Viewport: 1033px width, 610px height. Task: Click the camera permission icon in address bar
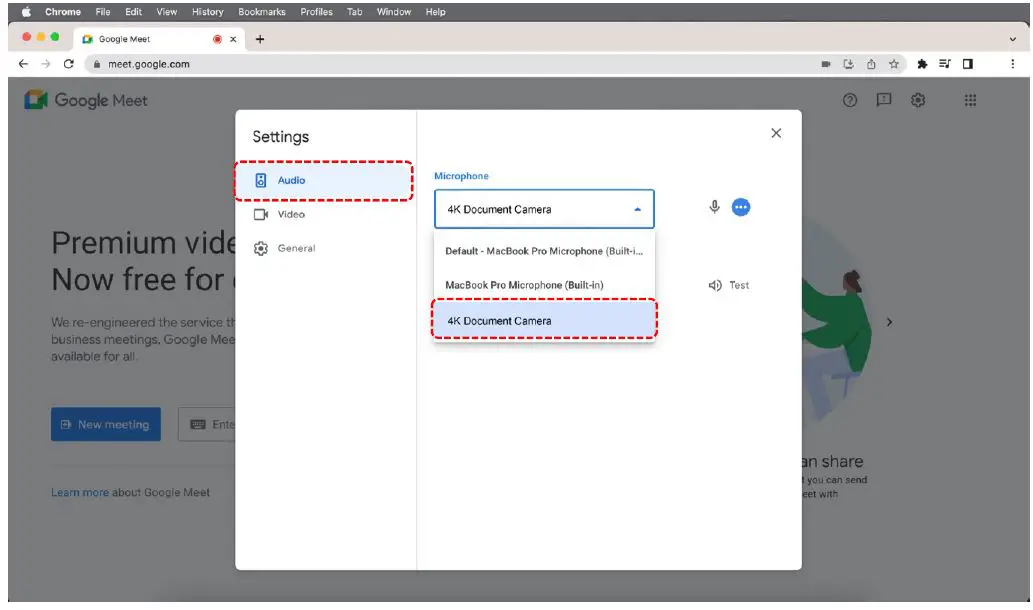(825, 64)
